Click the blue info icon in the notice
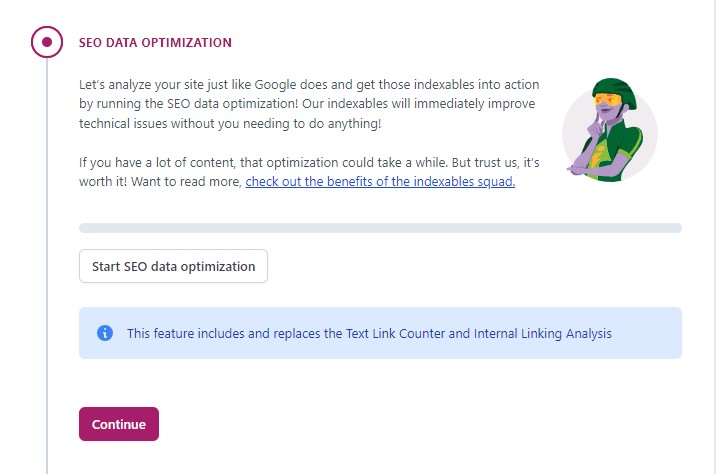This screenshot has width=716, height=474. (105, 333)
